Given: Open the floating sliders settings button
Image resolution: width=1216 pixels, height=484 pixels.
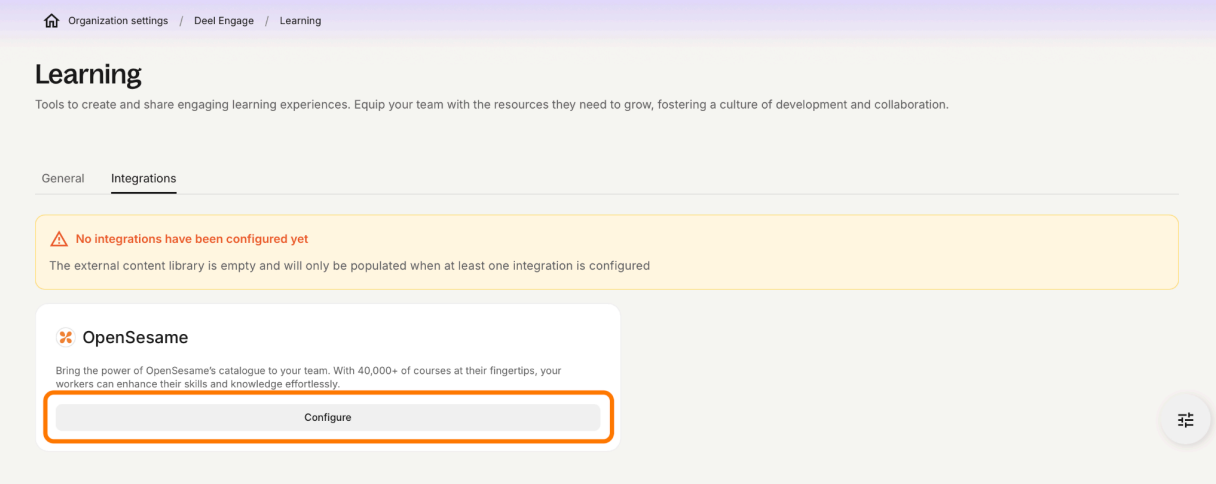Looking at the screenshot, I should (x=1185, y=420).
